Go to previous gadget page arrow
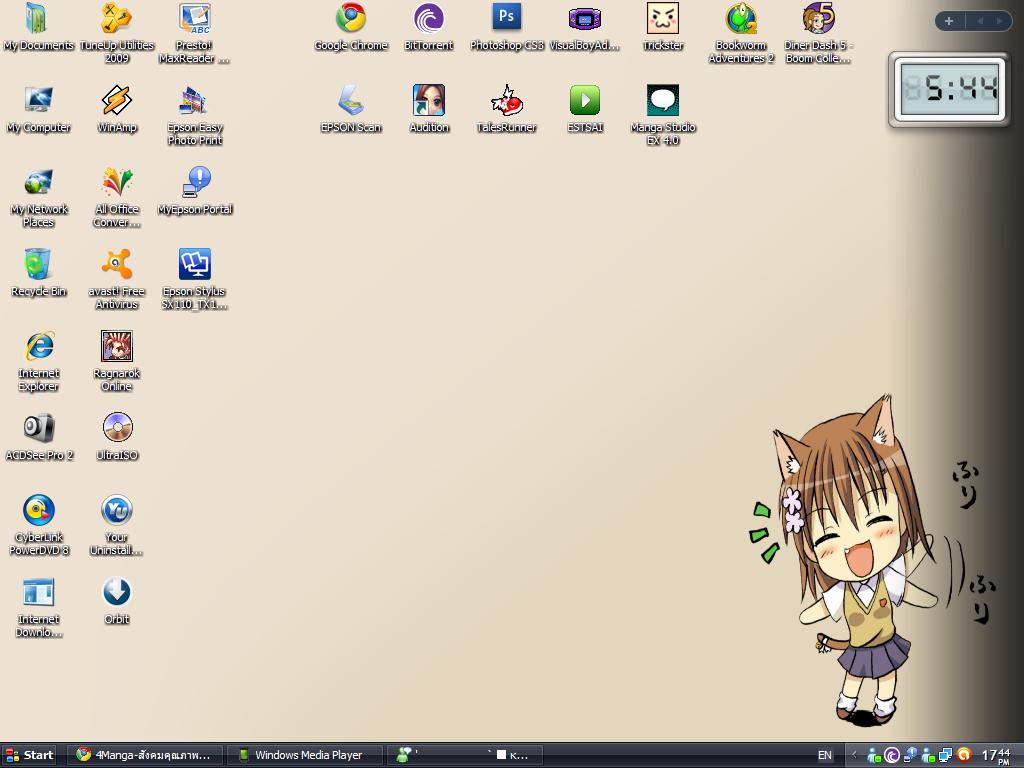 click(x=980, y=21)
